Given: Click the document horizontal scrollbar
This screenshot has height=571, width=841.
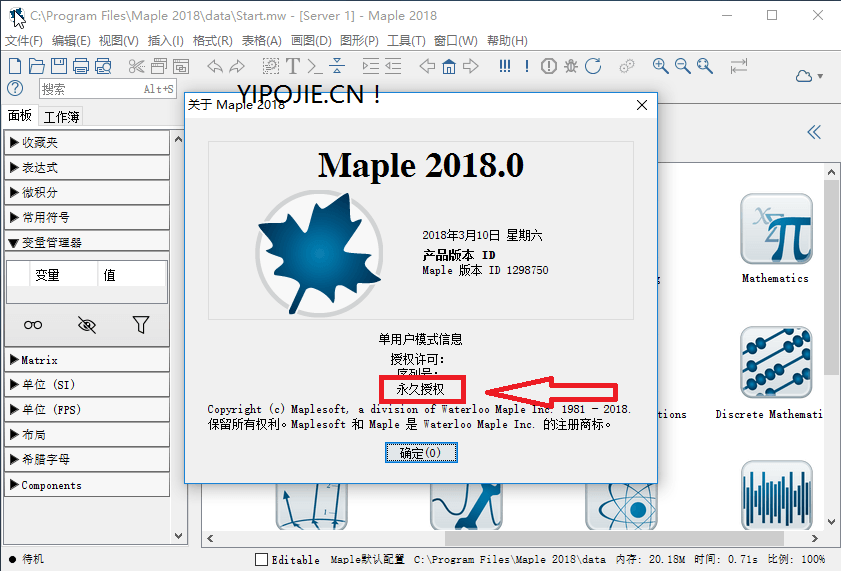Looking at the screenshot, I should point(615,538).
